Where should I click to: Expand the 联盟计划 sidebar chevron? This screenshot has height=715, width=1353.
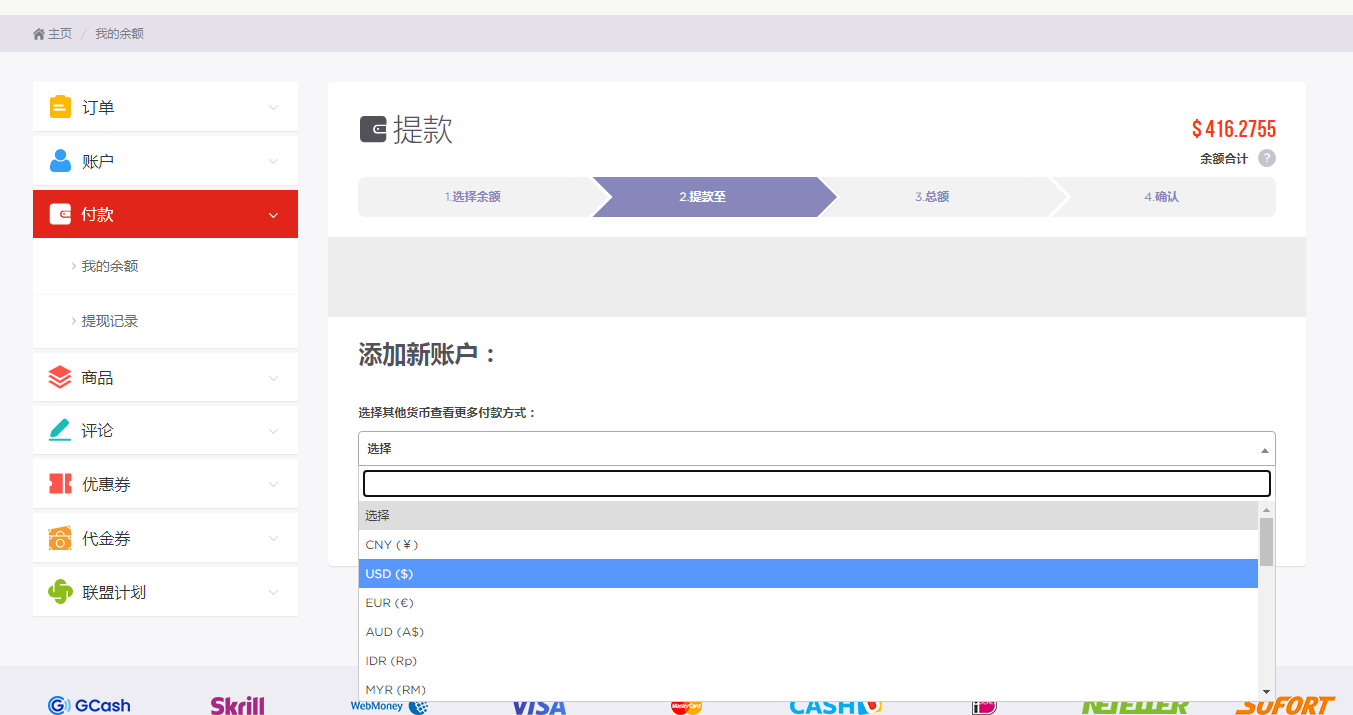[x=273, y=592]
